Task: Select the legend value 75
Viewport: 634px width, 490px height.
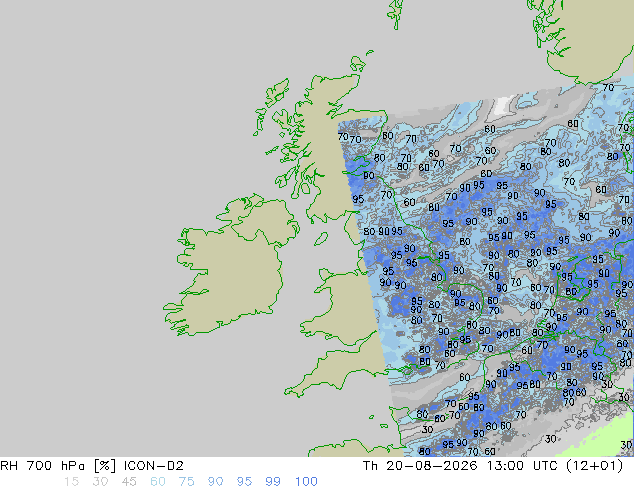Action: coord(186,482)
